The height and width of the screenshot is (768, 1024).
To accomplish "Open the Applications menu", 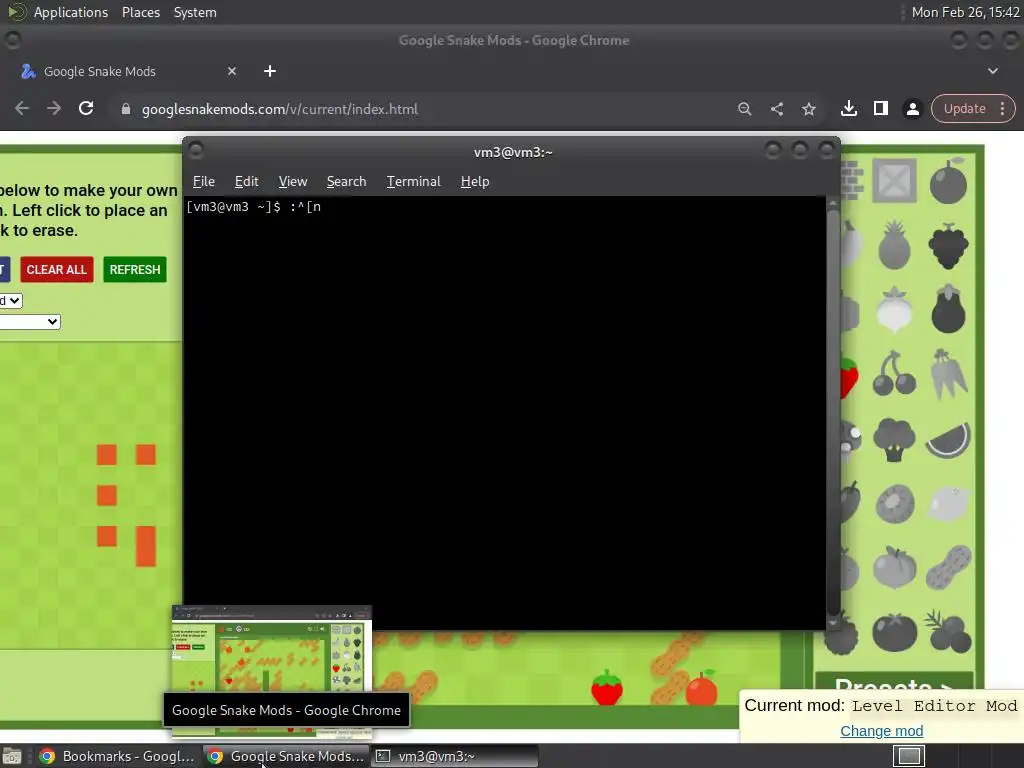I will pyautogui.click(x=71, y=12).
